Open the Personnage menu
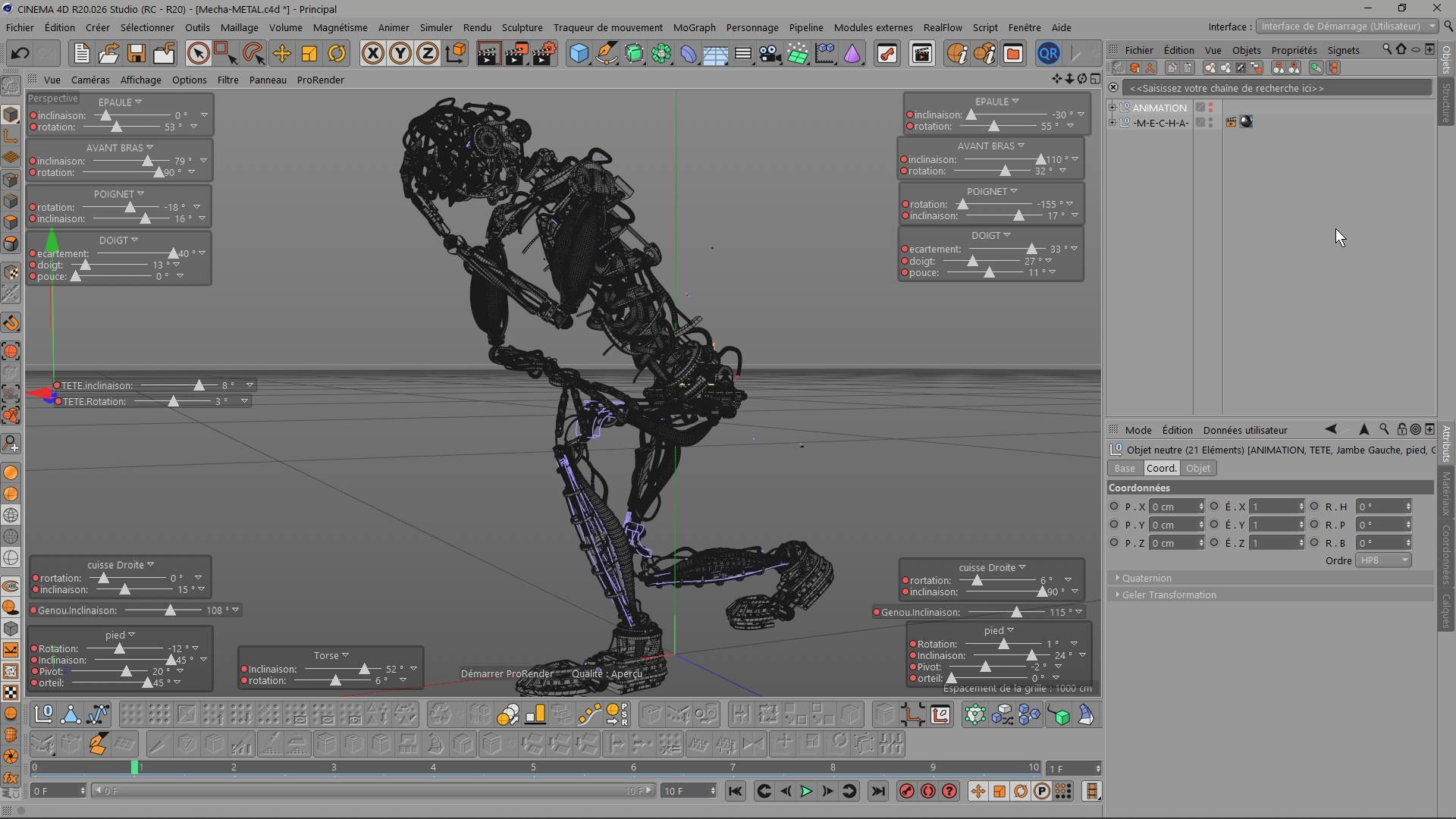1456x819 pixels. click(752, 27)
